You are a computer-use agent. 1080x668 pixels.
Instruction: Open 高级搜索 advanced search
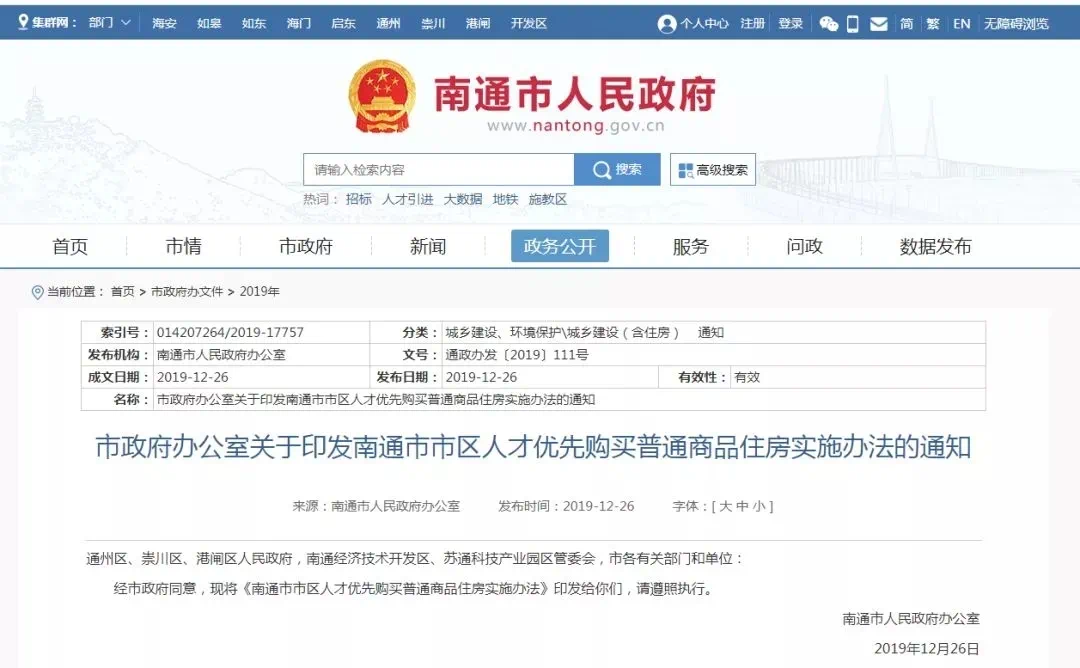pos(713,169)
